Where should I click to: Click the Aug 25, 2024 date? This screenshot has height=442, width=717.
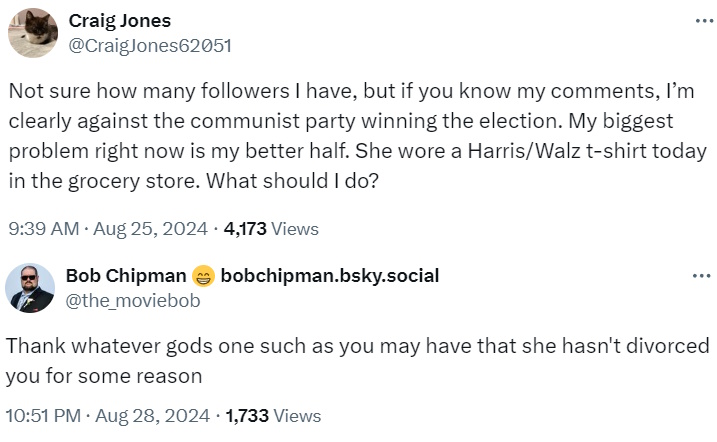click(148, 229)
